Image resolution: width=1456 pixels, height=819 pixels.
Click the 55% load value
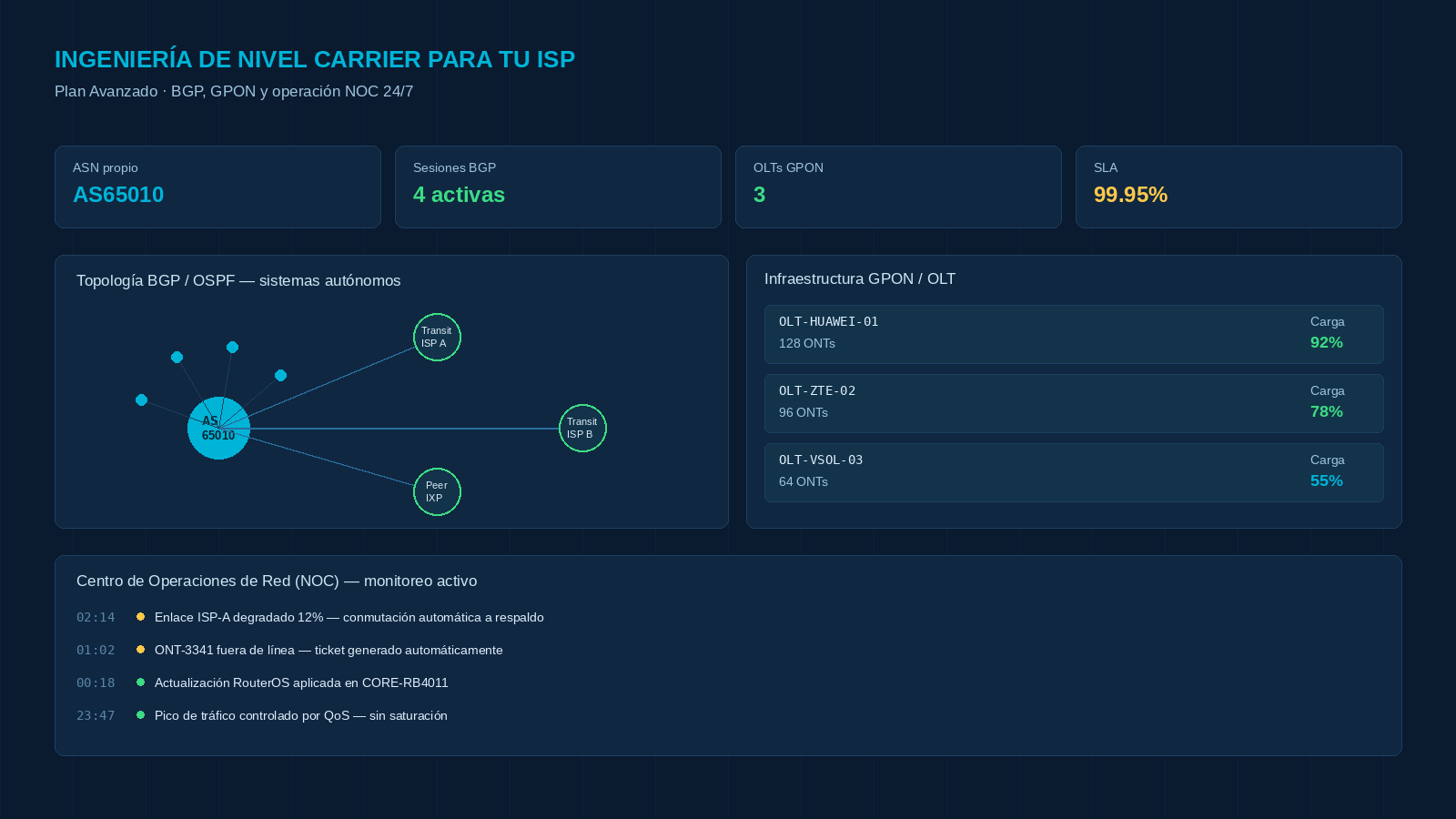(x=1326, y=481)
